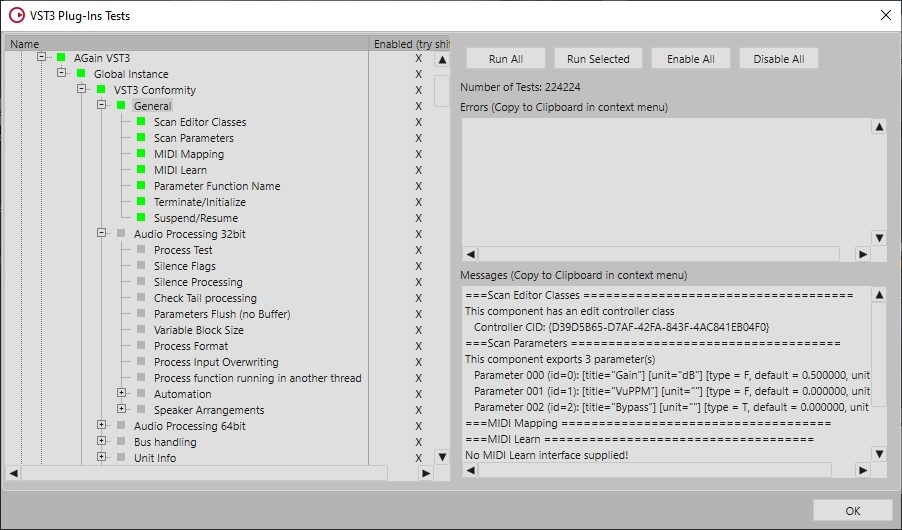Click the Enabled column header
The width and height of the screenshot is (902, 530).
coord(410,44)
